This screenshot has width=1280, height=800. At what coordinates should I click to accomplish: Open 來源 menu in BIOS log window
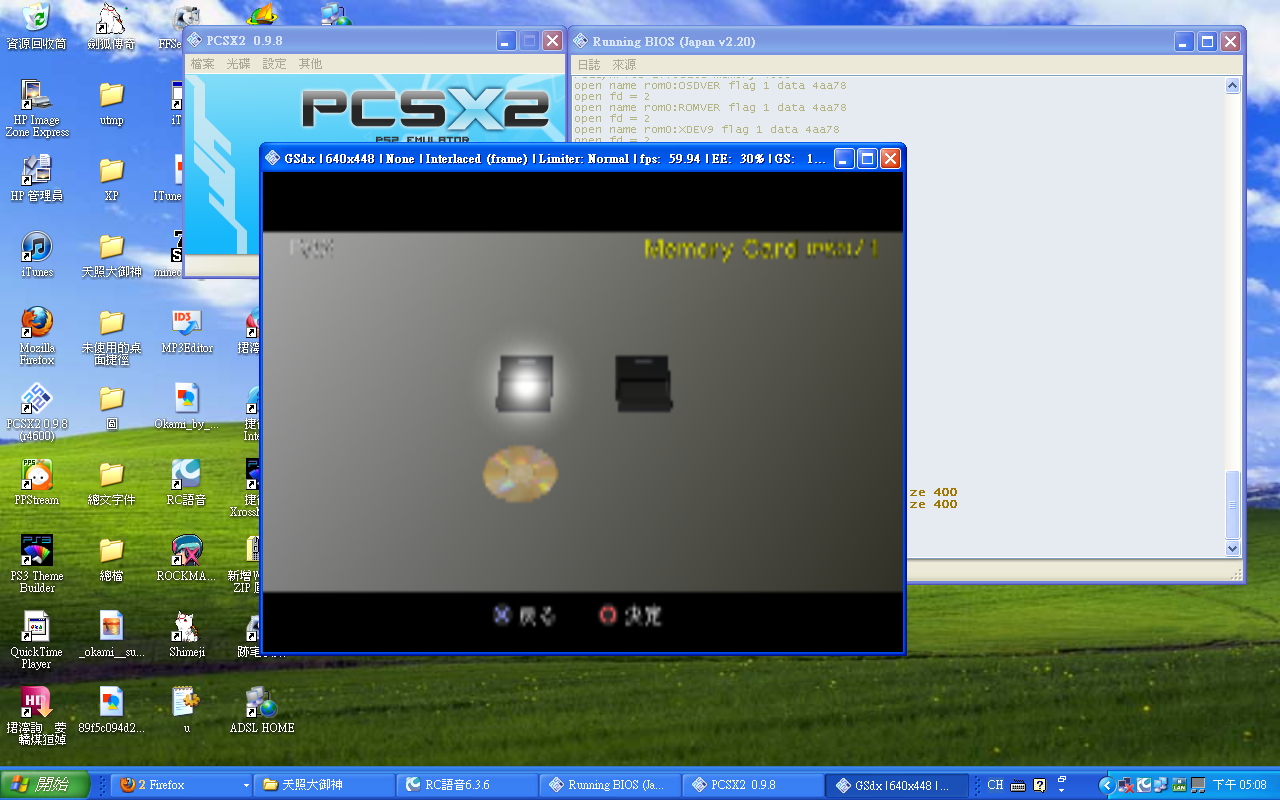click(624, 64)
